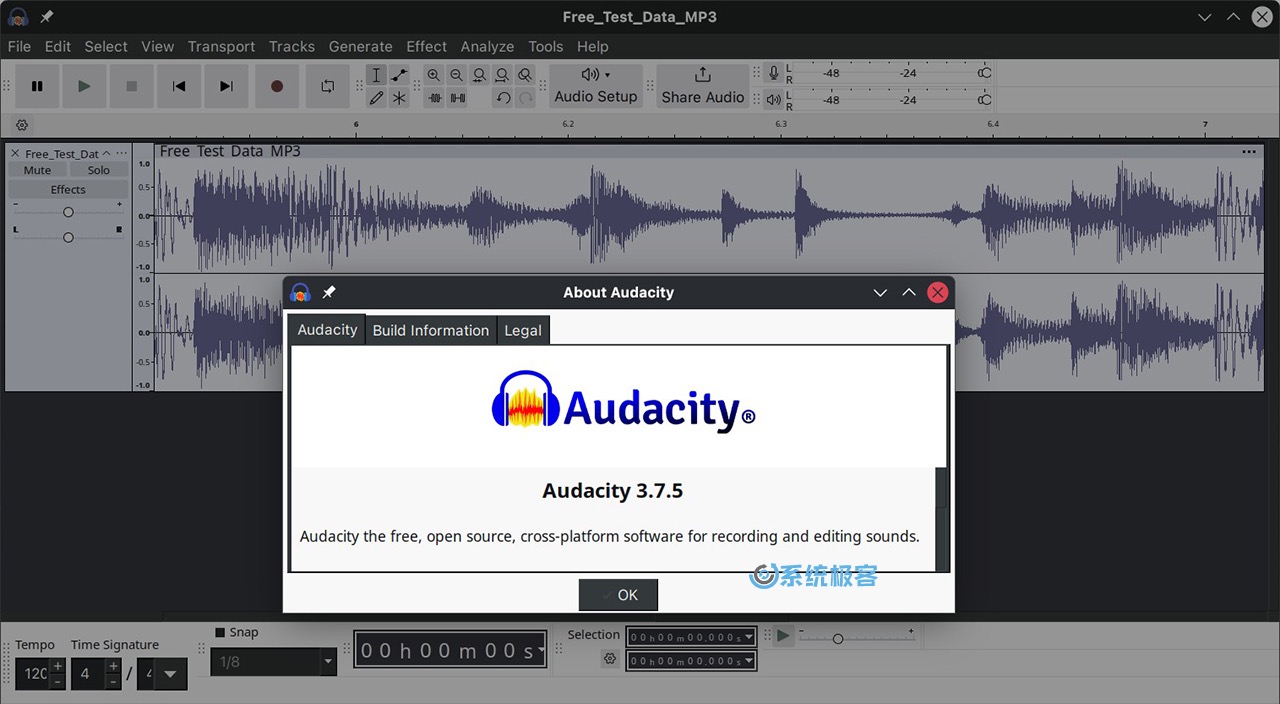The image size is (1280, 704).
Task: Open the Tools menu
Action: tap(546, 46)
